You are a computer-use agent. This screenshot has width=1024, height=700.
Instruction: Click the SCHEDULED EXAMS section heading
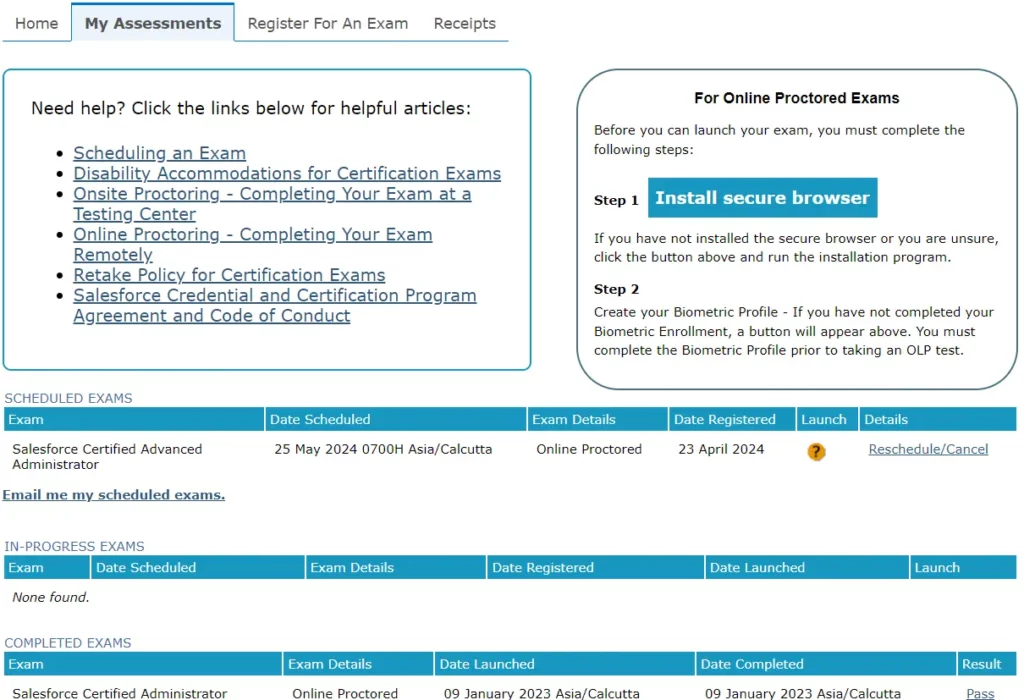[68, 398]
